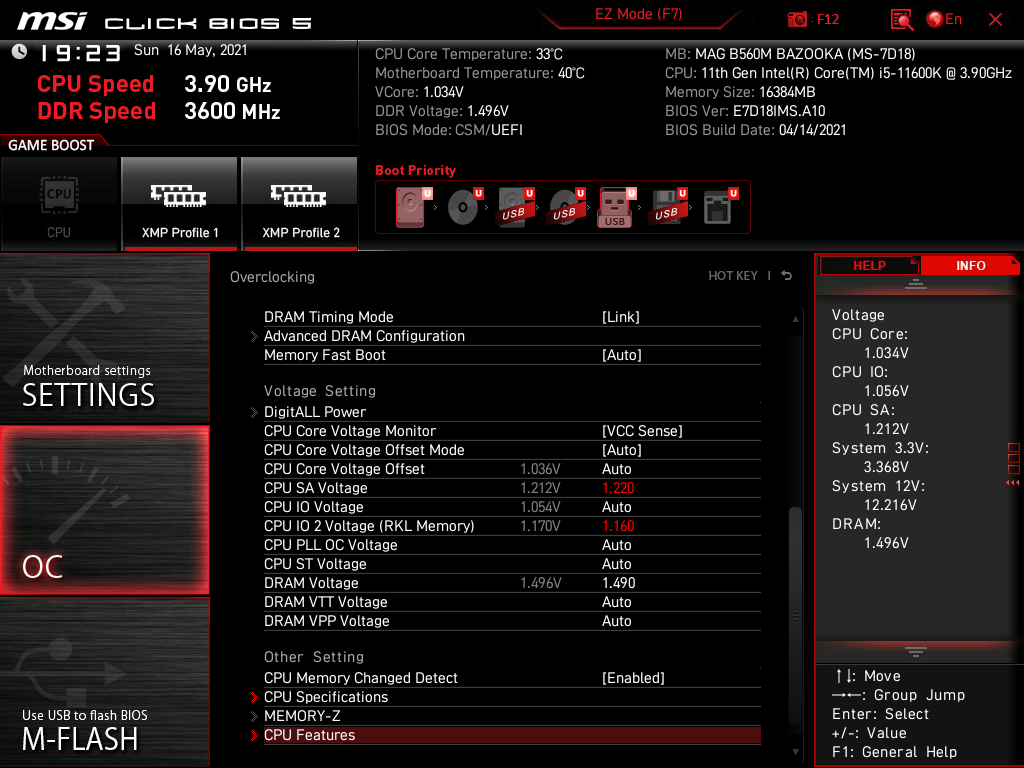Select the network boot device icon
1024x768 pixels.
click(x=717, y=207)
